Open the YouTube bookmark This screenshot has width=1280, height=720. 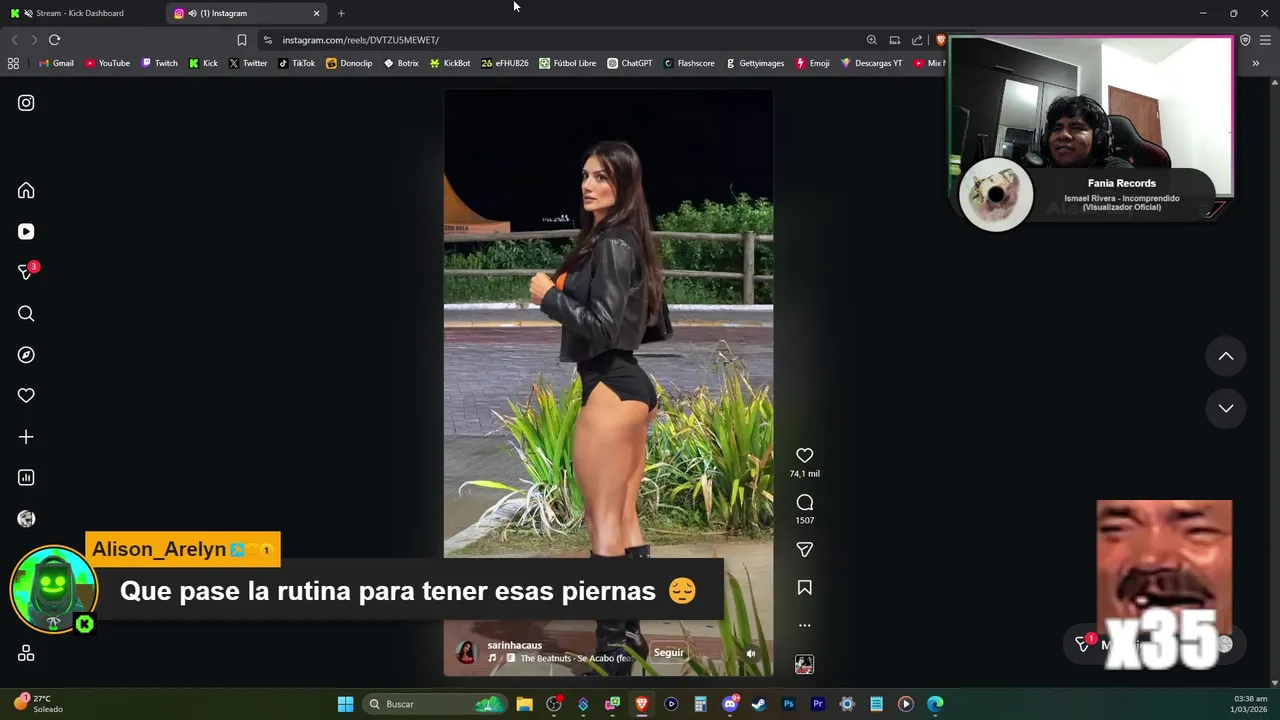(x=107, y=63)
